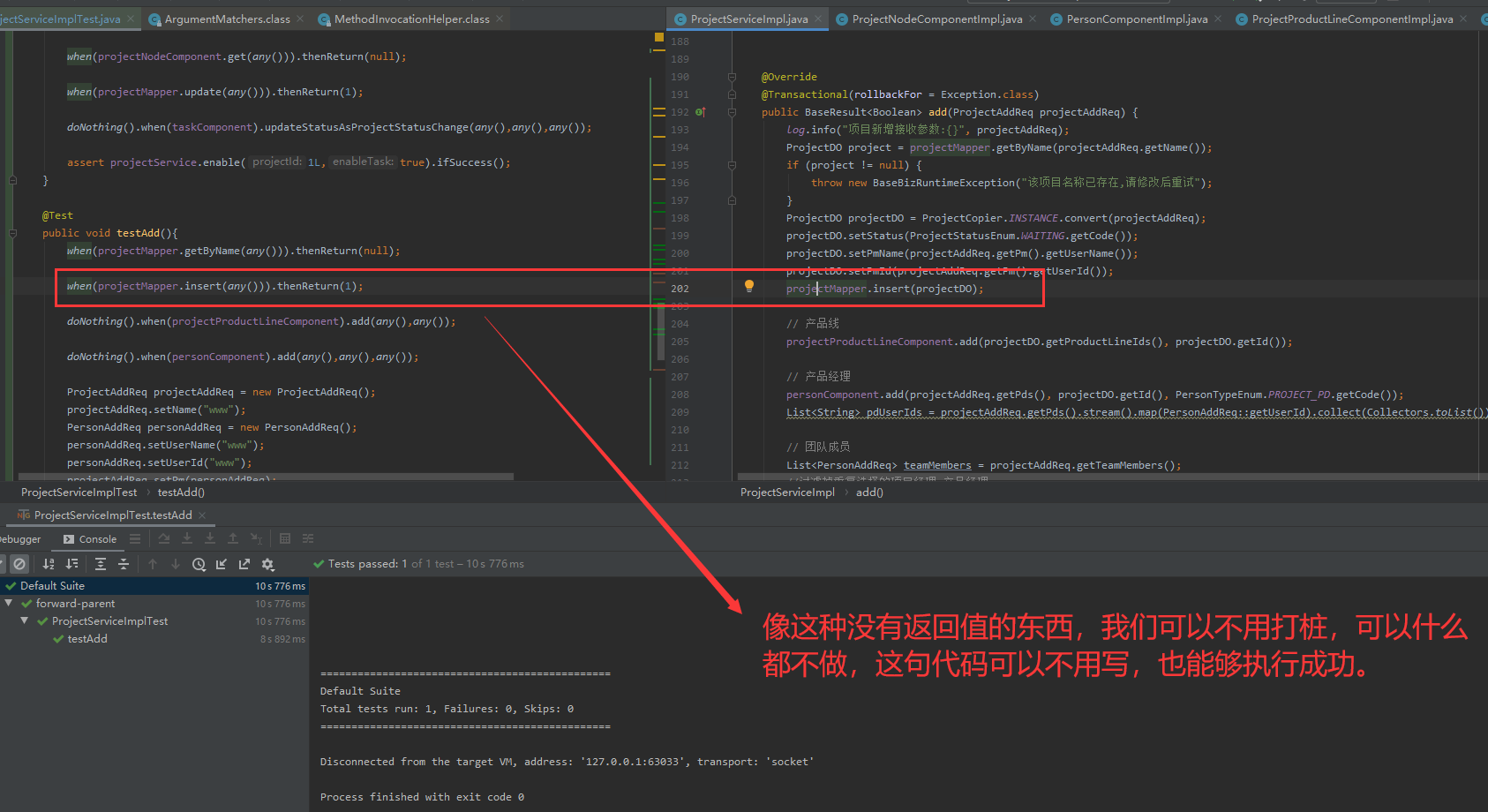
Task: Click the lightbulb intention icon at line 202
Action: tap(749, 286)
